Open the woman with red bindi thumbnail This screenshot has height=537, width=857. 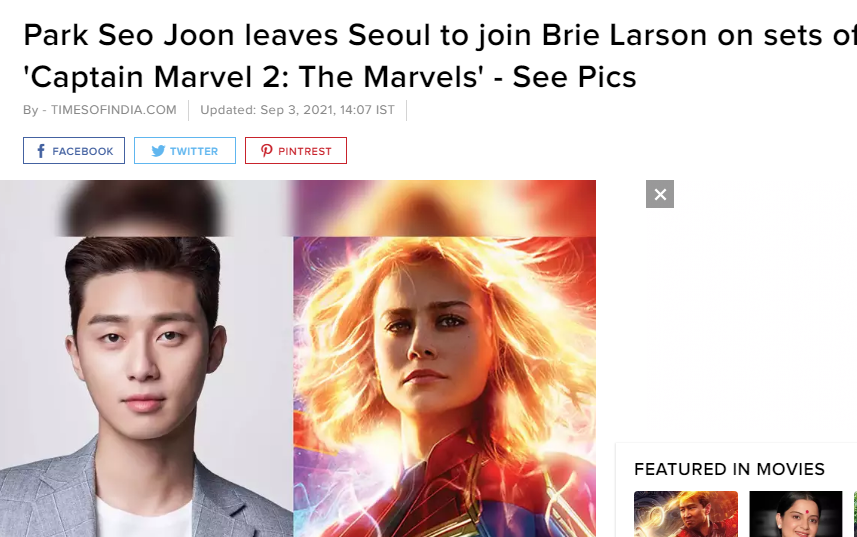pos(796,514)
